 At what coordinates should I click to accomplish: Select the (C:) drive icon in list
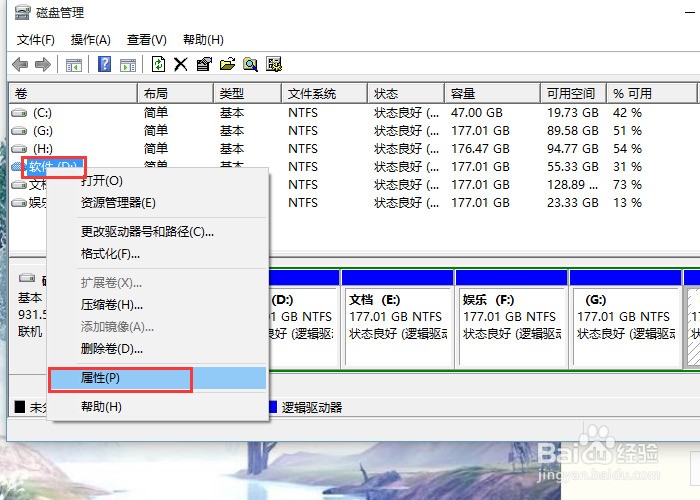coord(19,113)
